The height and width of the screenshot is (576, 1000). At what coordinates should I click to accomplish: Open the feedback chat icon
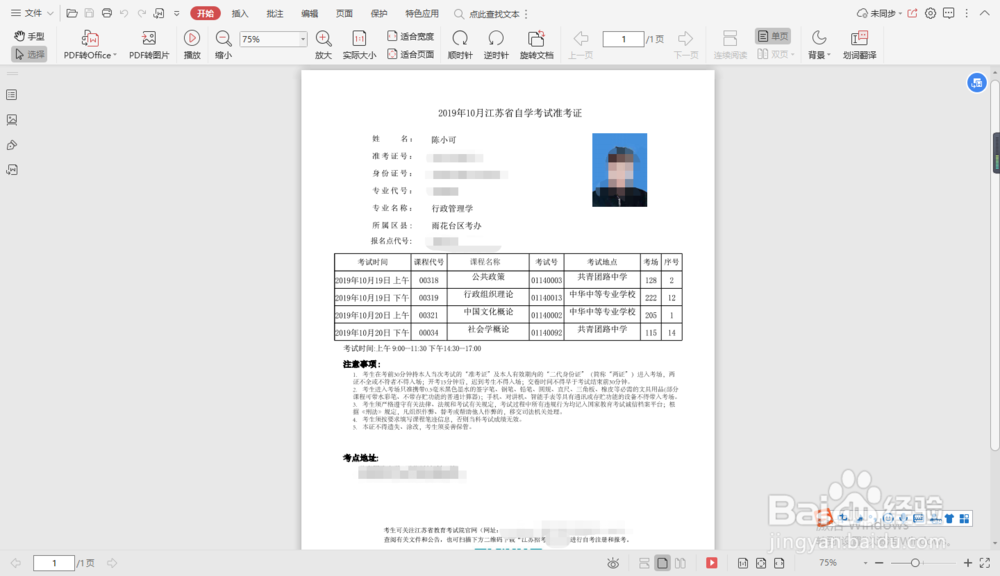(949, 13)
